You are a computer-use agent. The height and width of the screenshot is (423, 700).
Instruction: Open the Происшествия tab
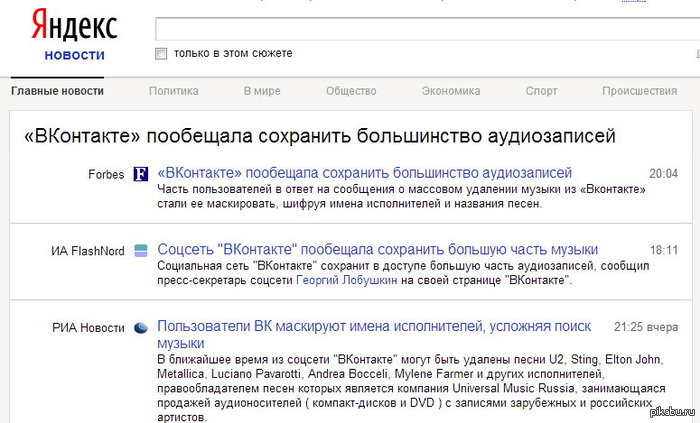(x=639, y=91)
